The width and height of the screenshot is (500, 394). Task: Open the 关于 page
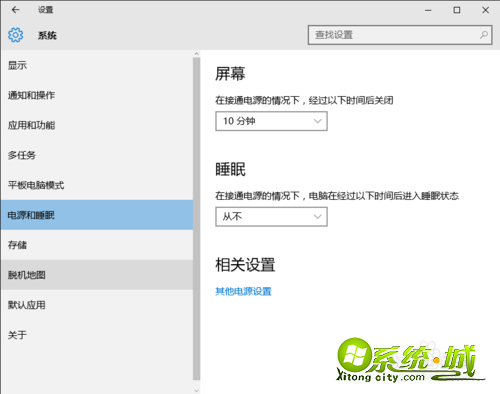(97, 335)
